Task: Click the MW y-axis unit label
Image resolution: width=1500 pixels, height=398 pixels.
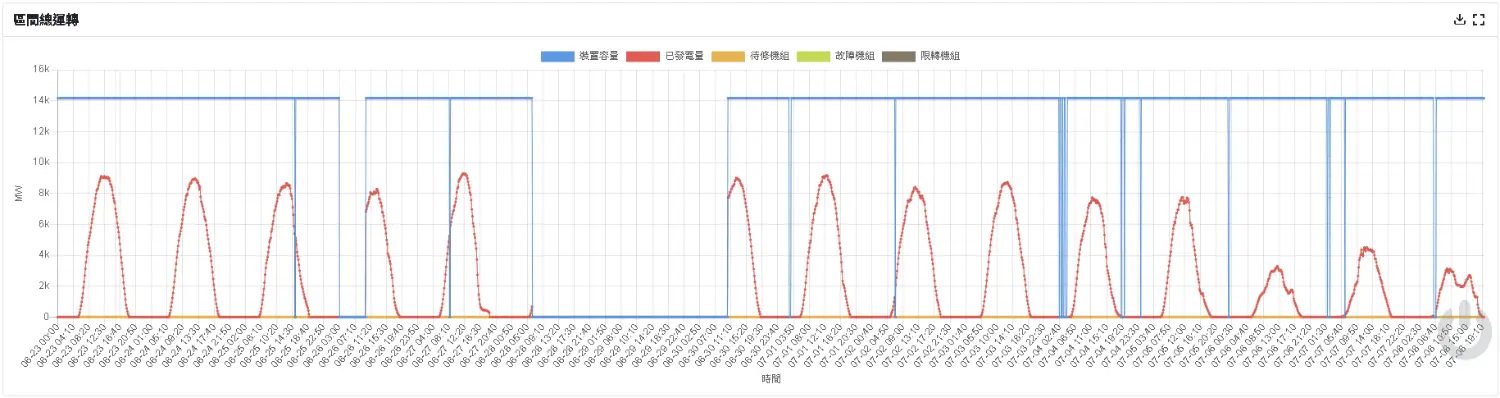Action: tap(19, 194)
